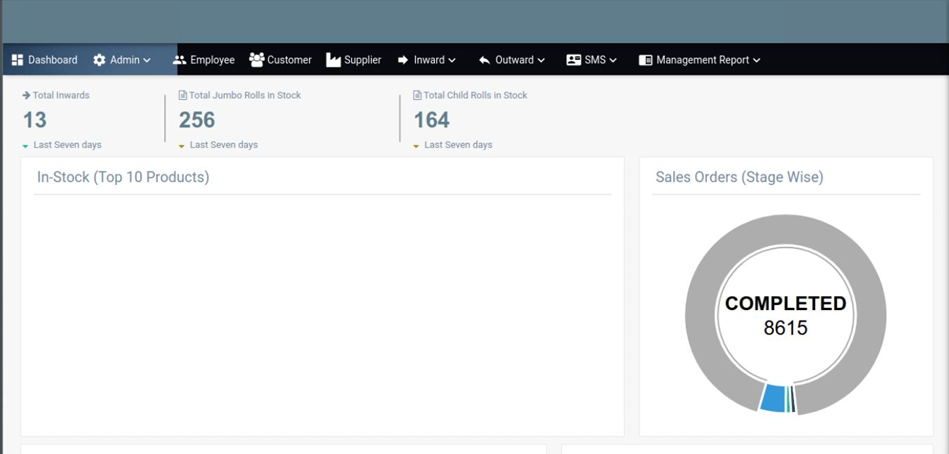Click the Outward reply-arrow icon
This screenshot has height=454, width=949.
pos(484,60)
